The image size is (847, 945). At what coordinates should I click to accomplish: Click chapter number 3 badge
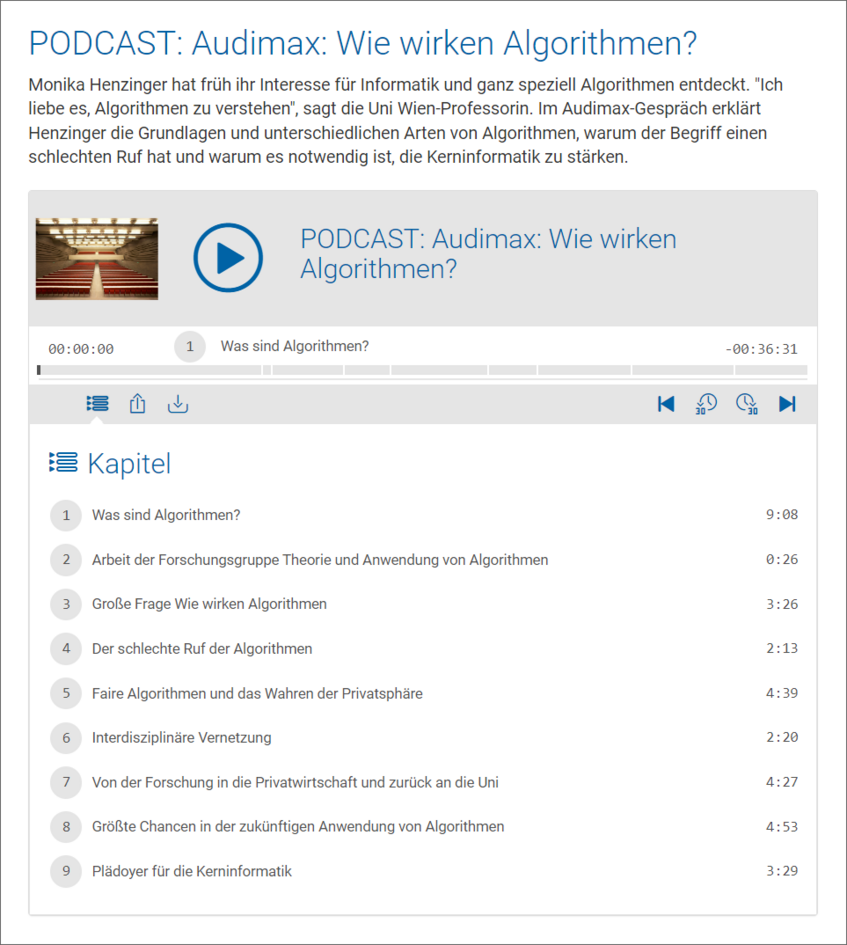coord(66,604)
